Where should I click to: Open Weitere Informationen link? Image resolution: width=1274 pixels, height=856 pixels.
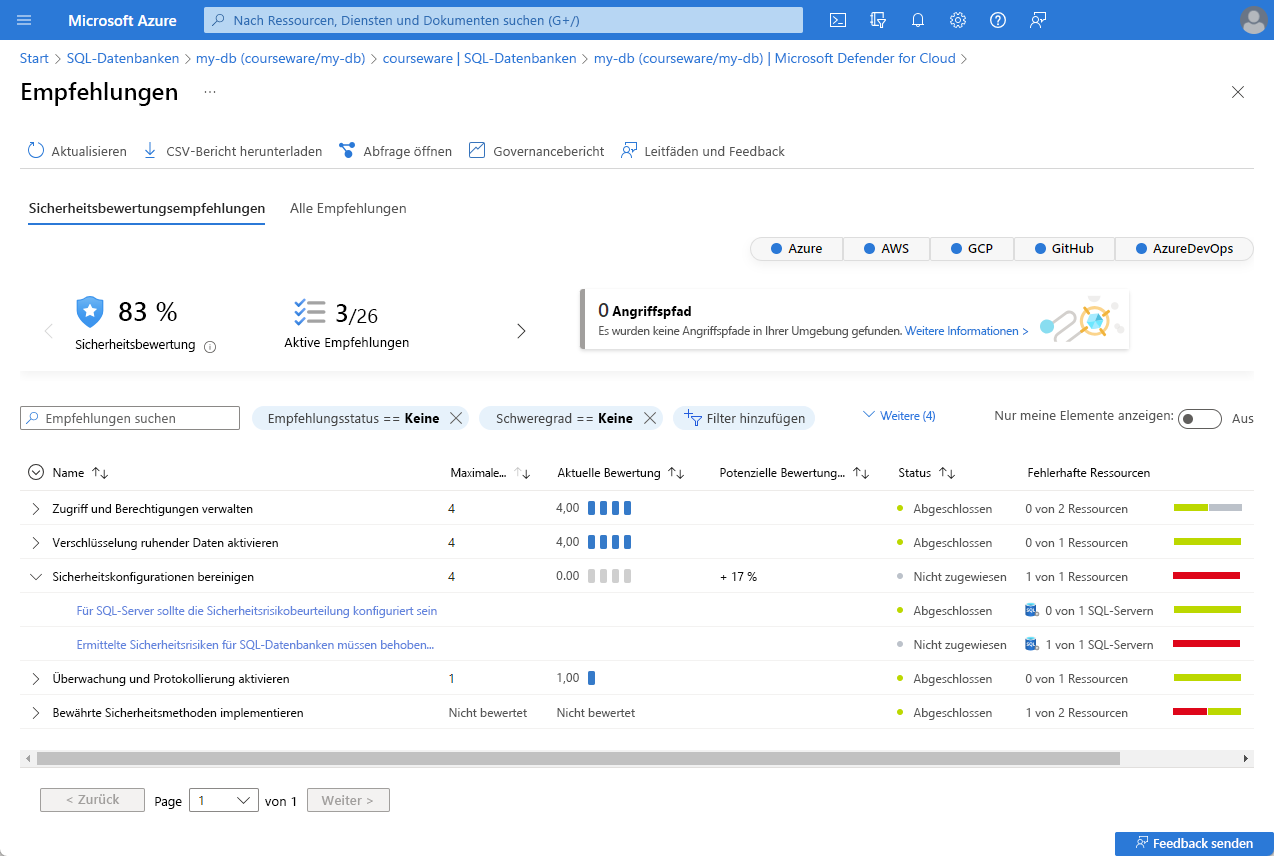967,331
